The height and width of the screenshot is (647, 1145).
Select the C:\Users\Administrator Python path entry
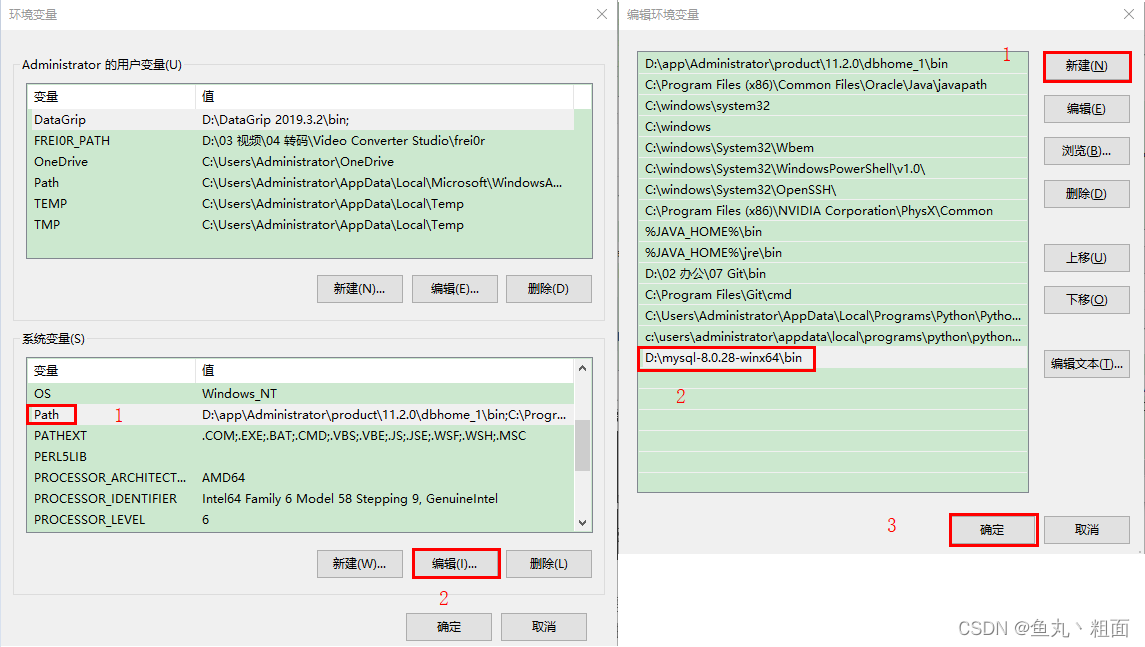832,316
